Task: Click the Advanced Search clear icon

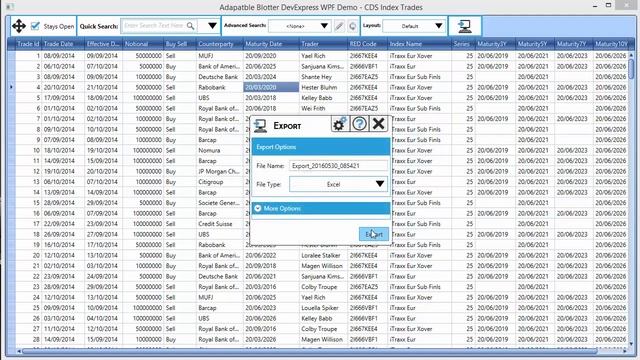Action: coord(352,26)
